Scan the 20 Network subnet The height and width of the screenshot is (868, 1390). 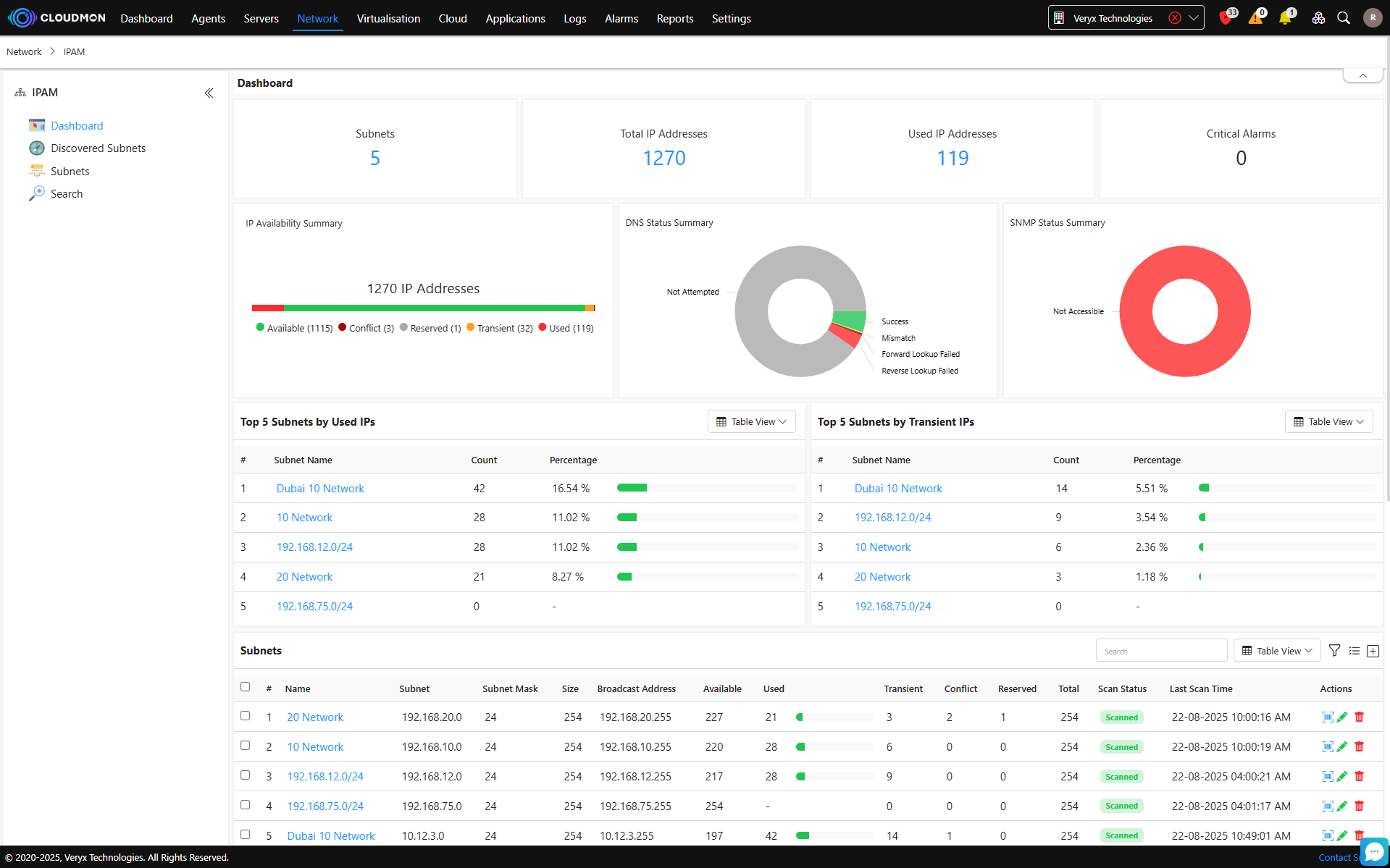coord(1327,717)
